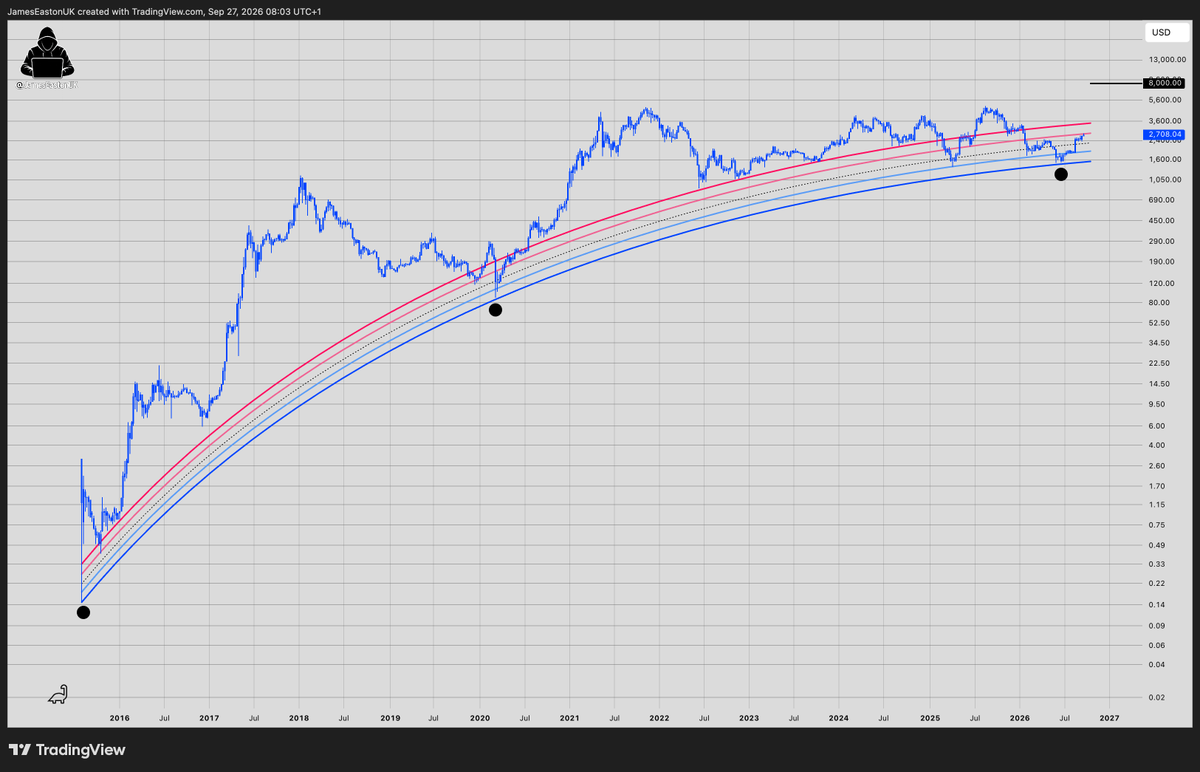The height and width of the screenshot is (772, 1200).
Task: Click the 13,000.00 price scale label
Action: [x=1165, y=60]
